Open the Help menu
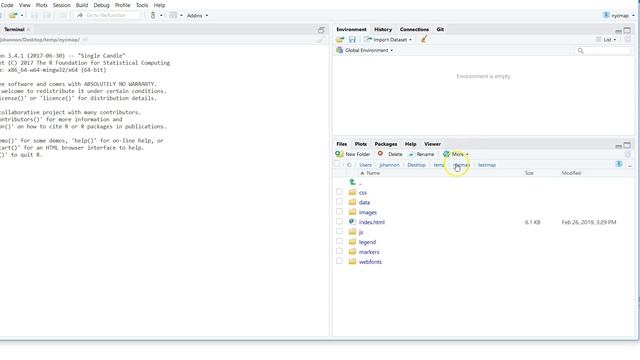The image size is (640, 360). [x=159, y=5]
